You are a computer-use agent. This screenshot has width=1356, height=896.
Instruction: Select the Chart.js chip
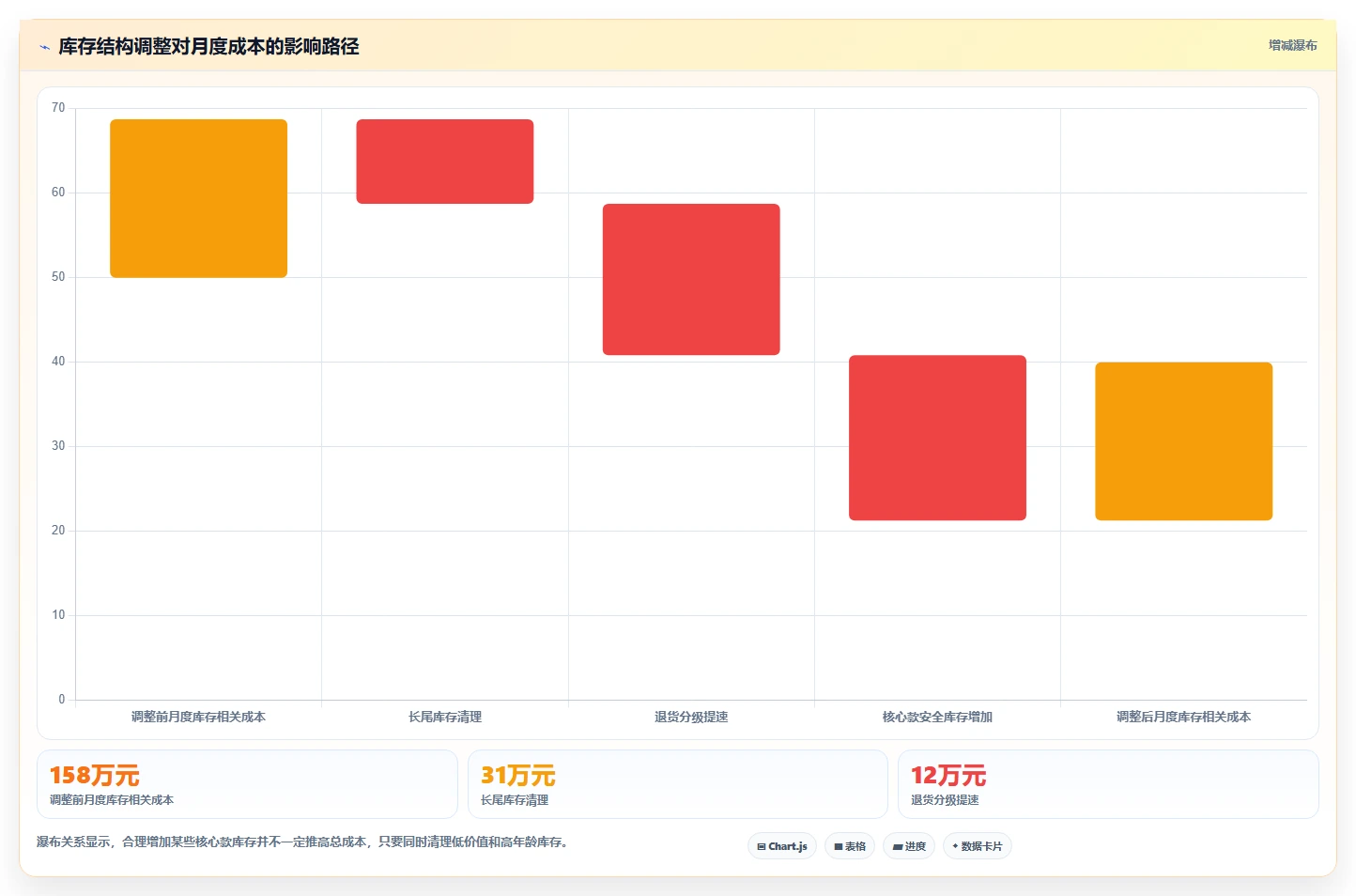(x=782, y=846)
